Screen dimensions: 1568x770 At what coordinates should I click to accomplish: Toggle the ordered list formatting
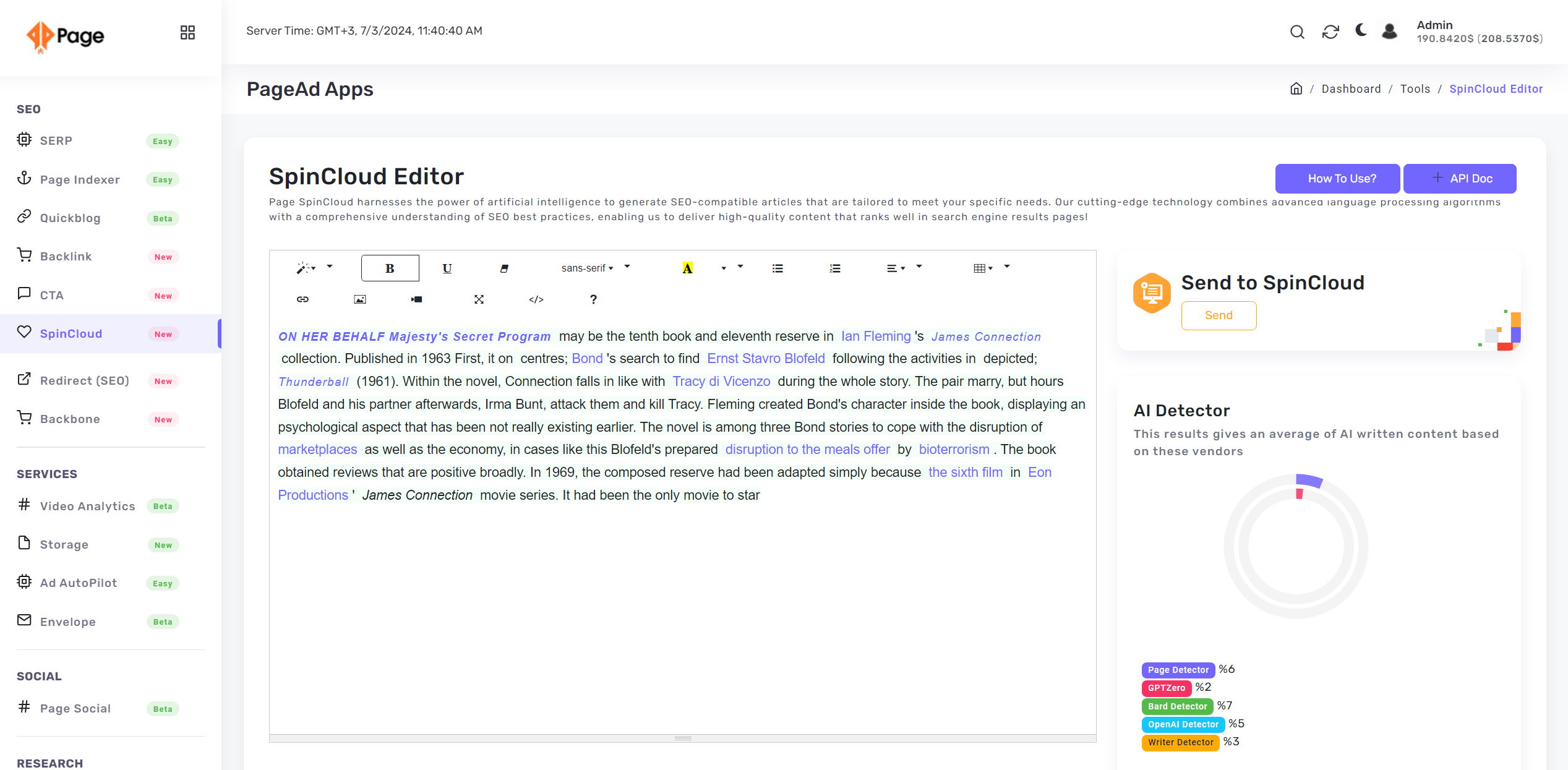pyautogui.click(x=834, y=267)
